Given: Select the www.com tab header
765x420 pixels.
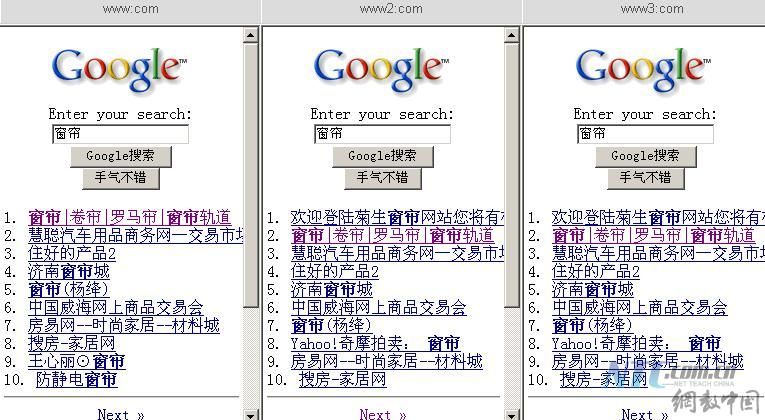Looking at the screenshot, I should tap(130, 10).
